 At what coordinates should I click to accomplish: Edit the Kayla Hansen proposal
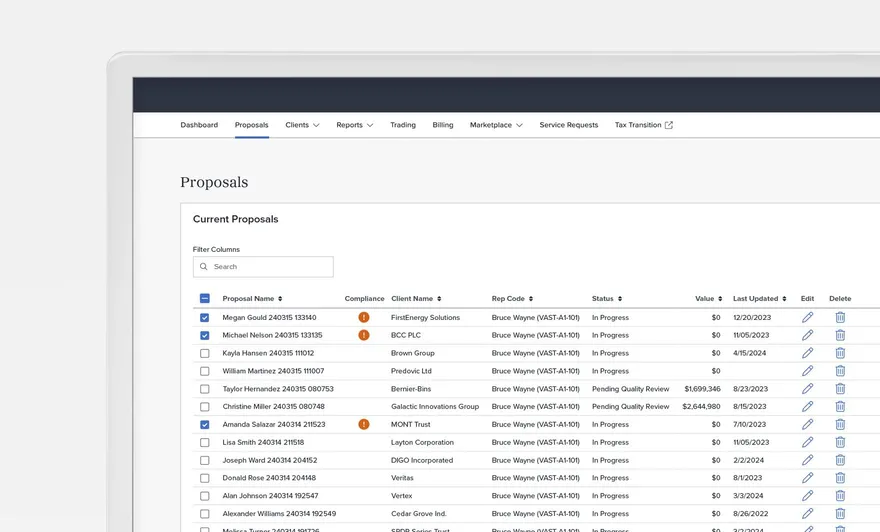(x=807, y=354)
